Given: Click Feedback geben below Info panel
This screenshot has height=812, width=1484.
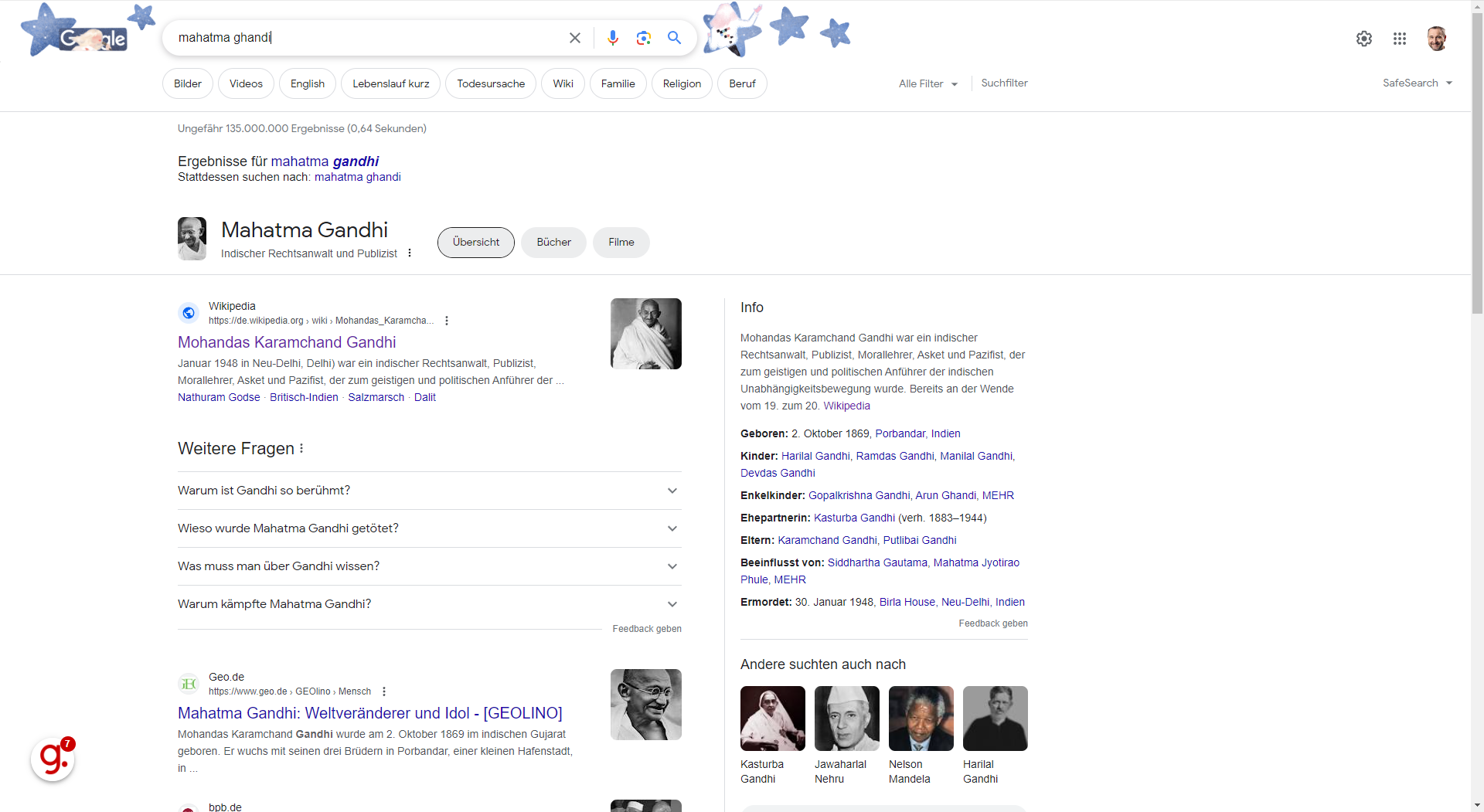Looking at the screenshot, I should pos(993,623).
